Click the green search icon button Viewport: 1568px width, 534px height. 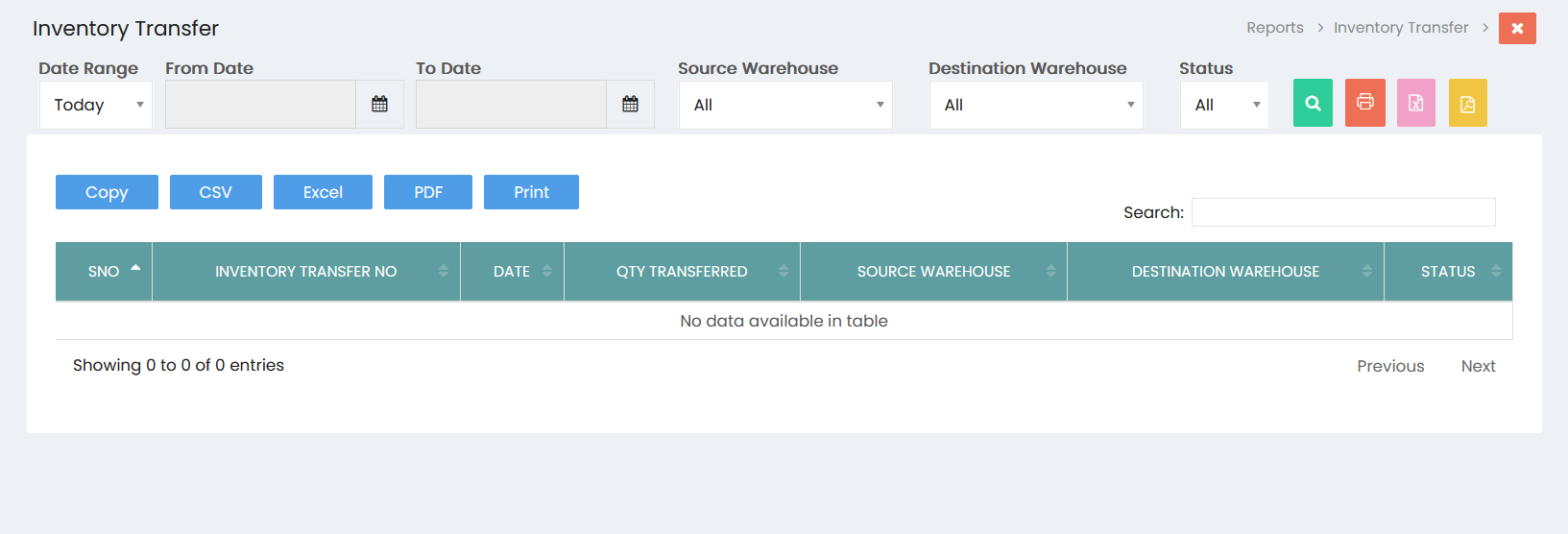tap(1313, 103)
